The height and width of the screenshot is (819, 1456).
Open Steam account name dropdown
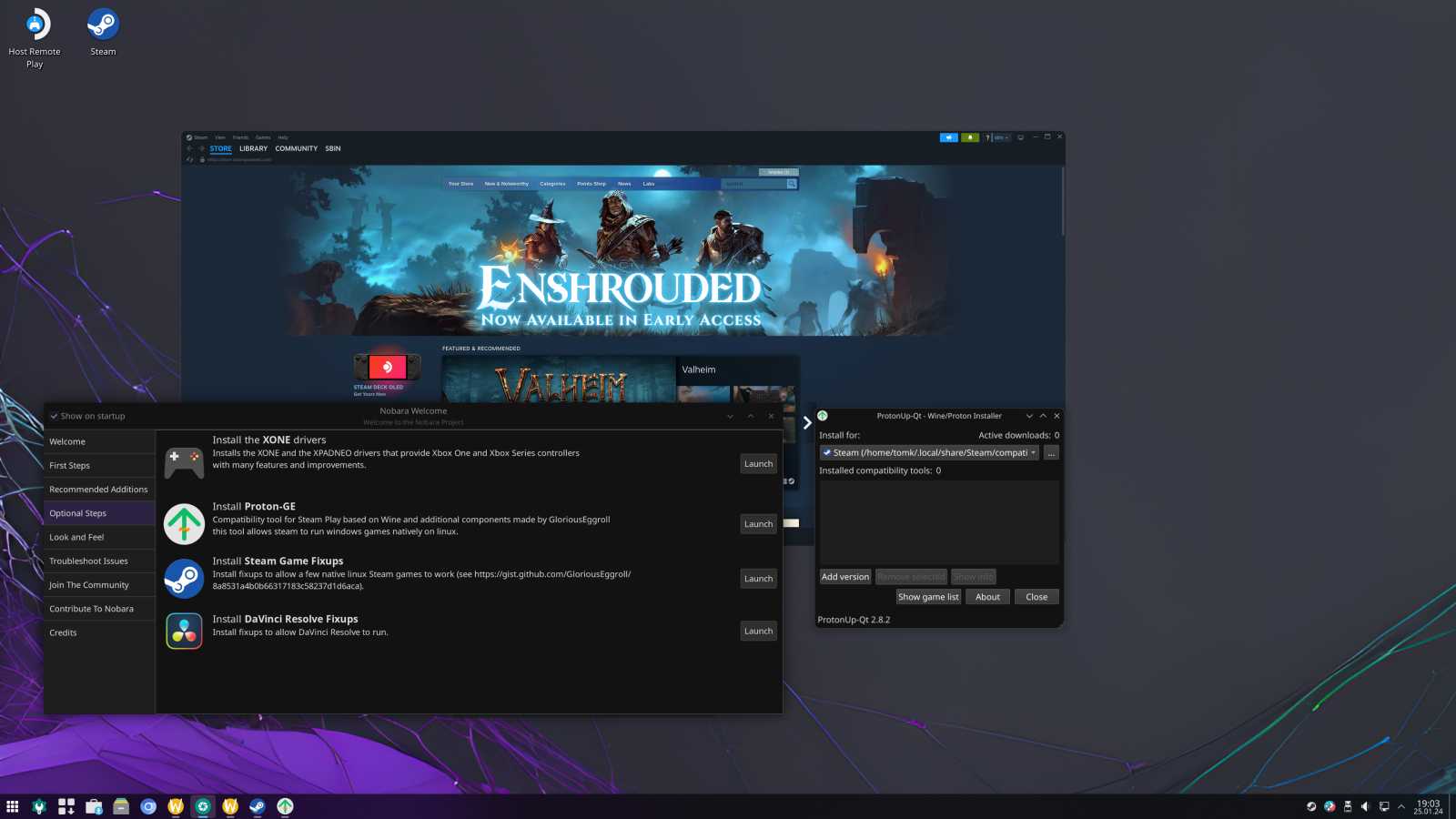pos(1001,137)
